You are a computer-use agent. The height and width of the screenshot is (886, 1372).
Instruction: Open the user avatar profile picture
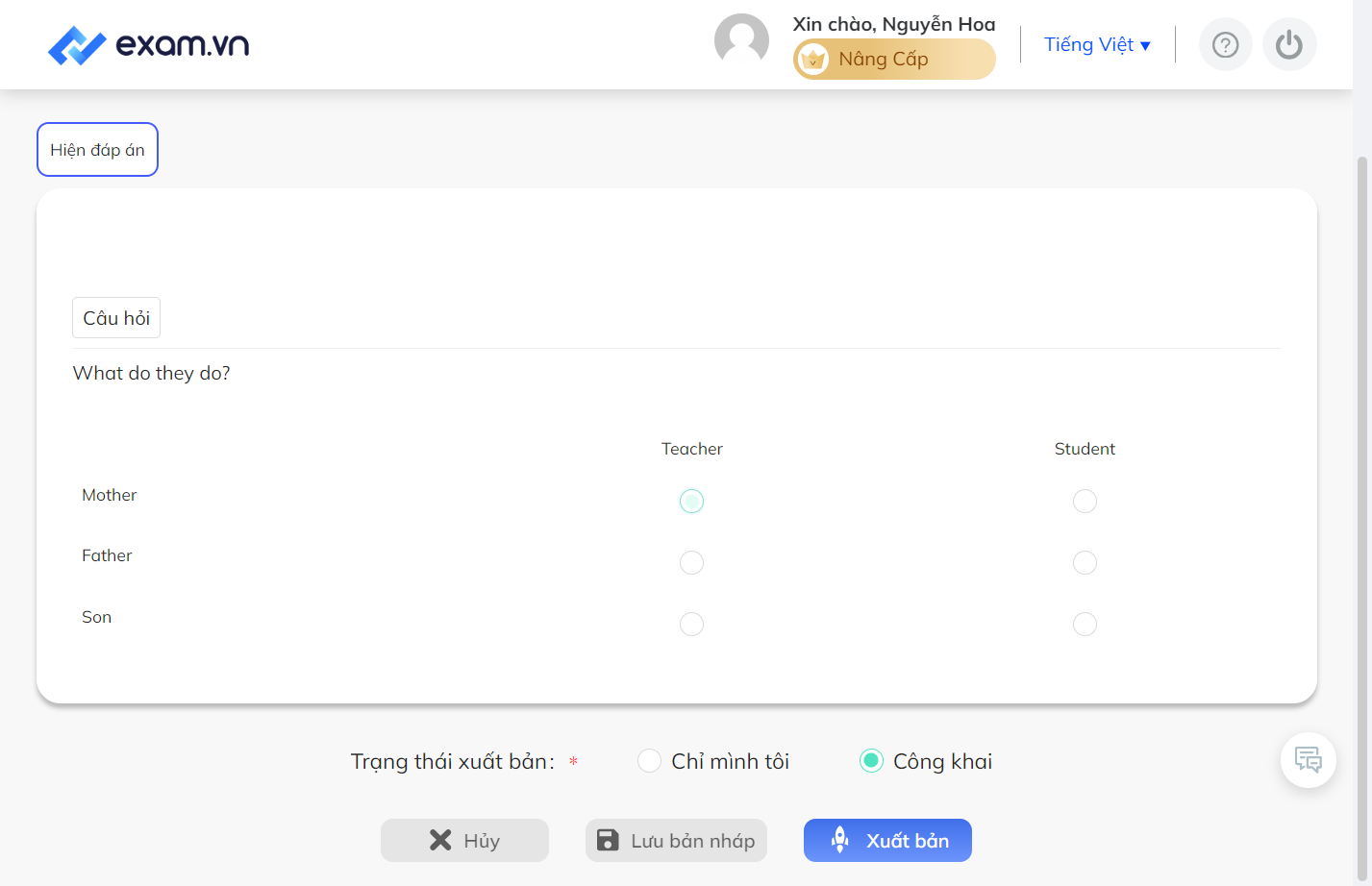pos(741,40)
